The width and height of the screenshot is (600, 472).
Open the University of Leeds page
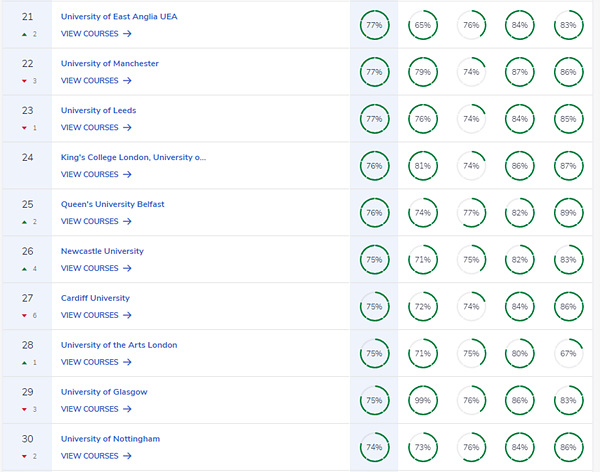tap(98, 111)
